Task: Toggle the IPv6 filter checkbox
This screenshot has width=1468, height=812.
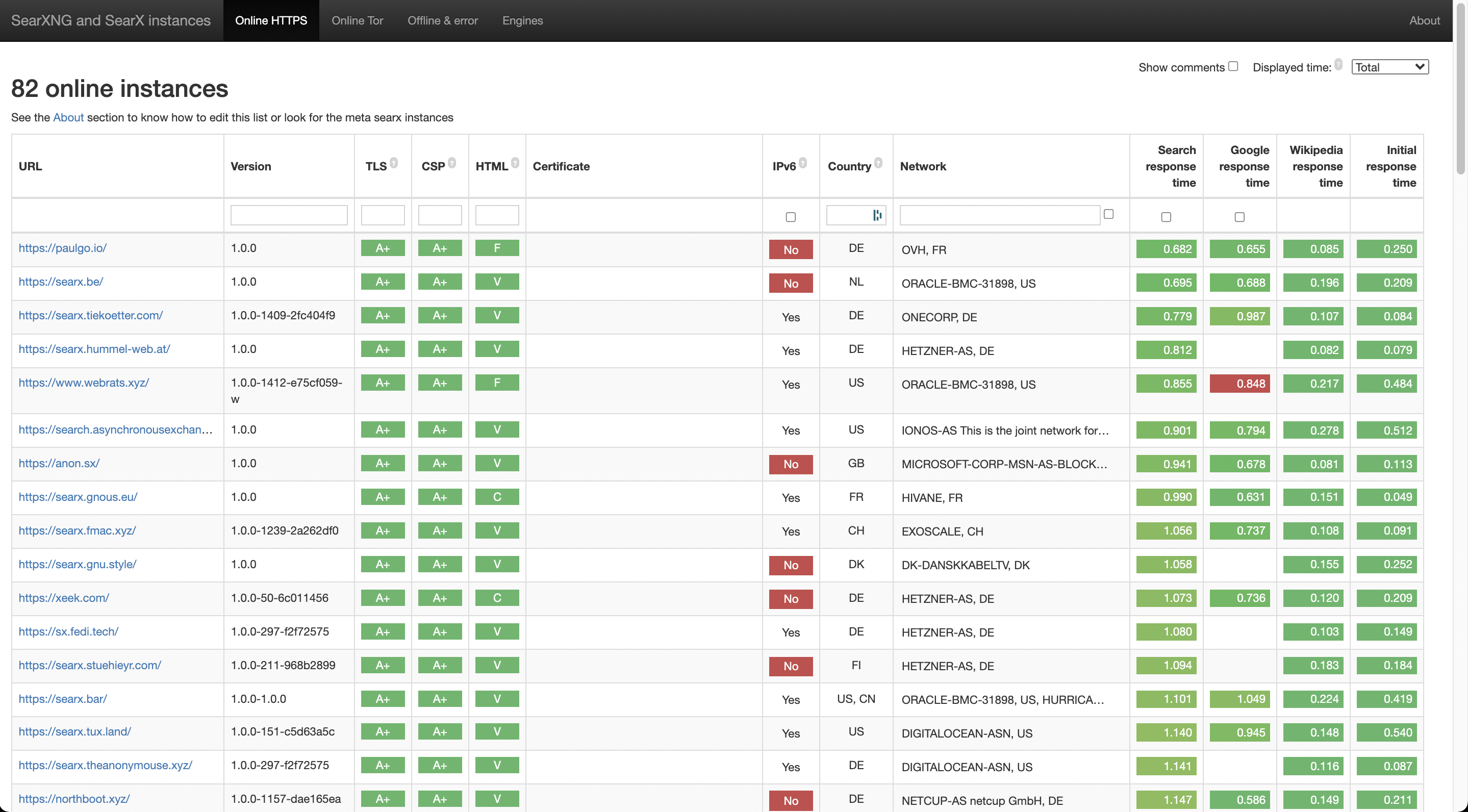Action: coord(791,217)
